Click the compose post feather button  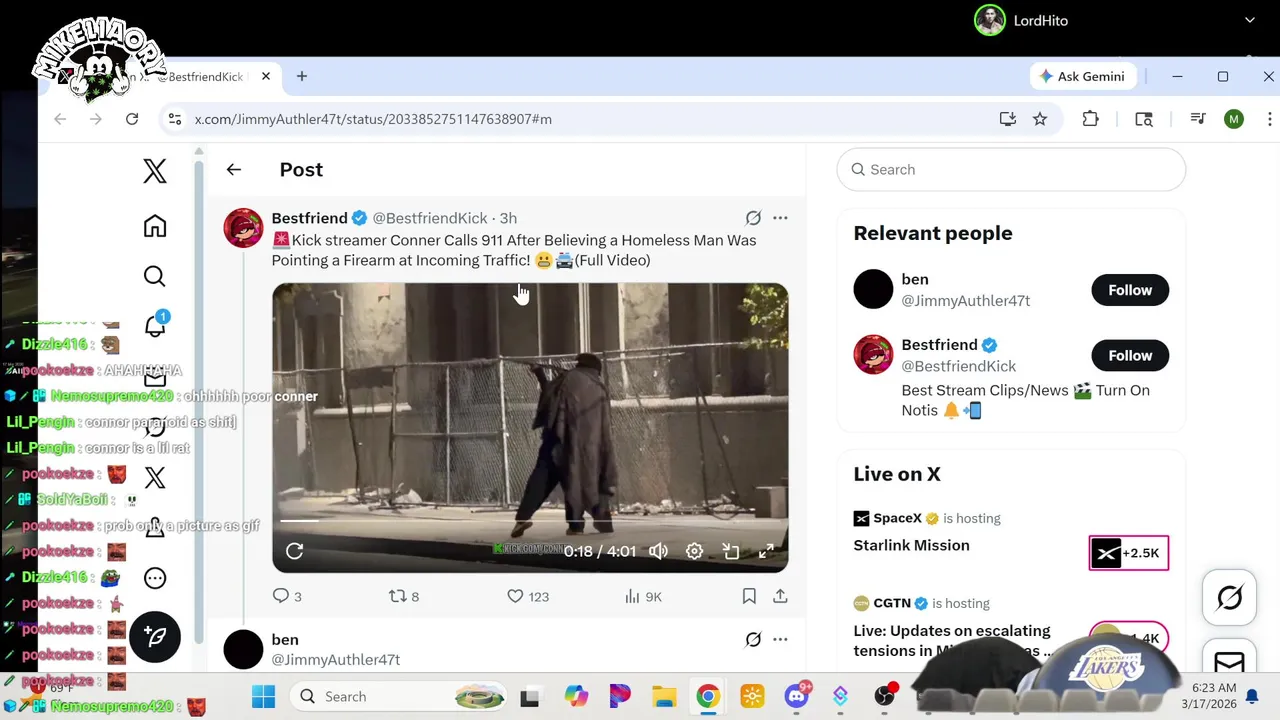point(155,636)
